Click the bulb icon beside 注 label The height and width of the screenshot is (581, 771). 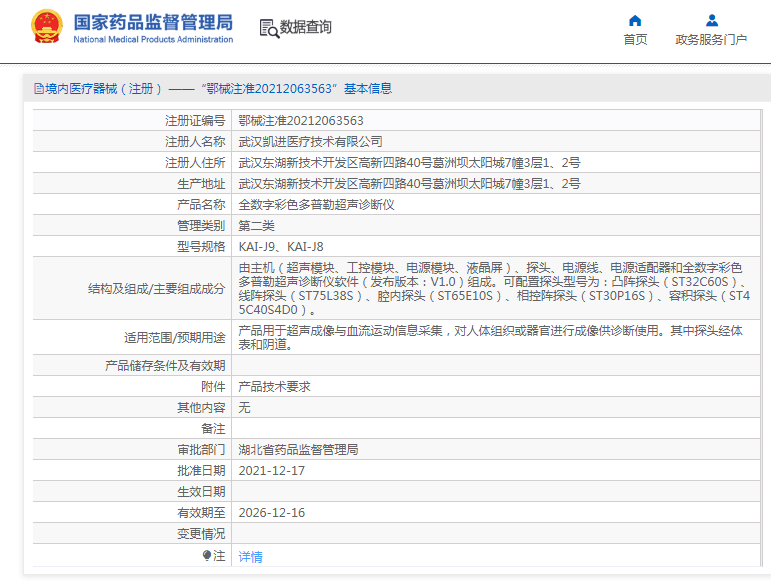click(x=207, y=555)
